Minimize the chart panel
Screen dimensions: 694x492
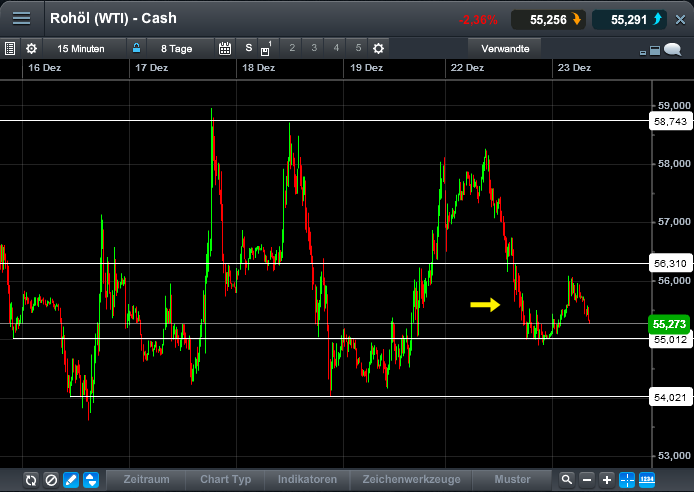pyautogui.click(x=643, y=53)
